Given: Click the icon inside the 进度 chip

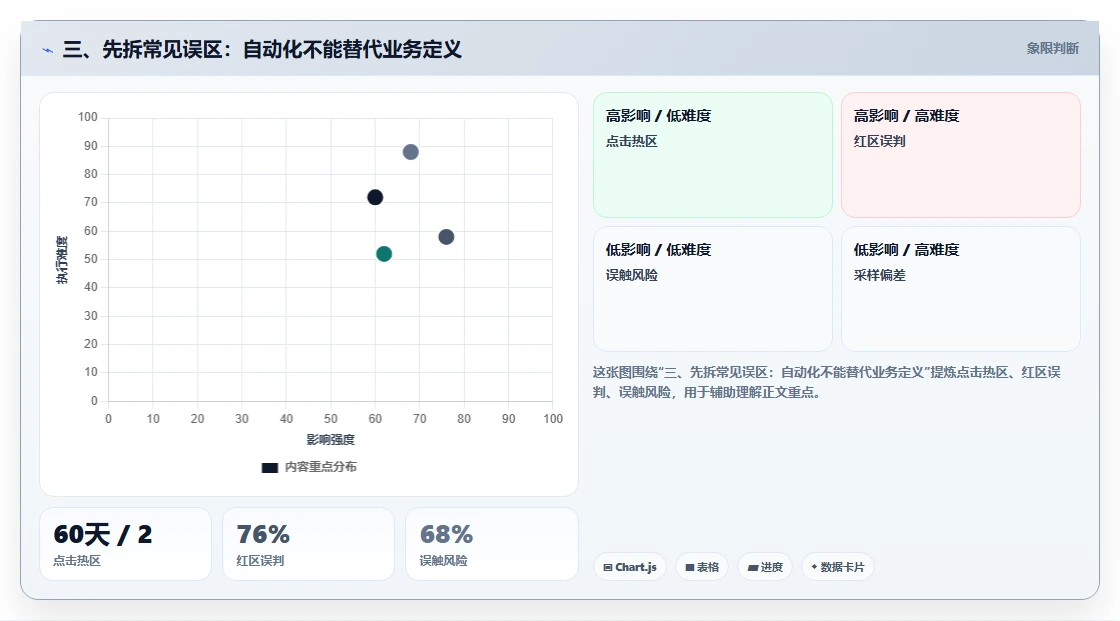Looking at the screenshot, I should (x=753, y=567).
